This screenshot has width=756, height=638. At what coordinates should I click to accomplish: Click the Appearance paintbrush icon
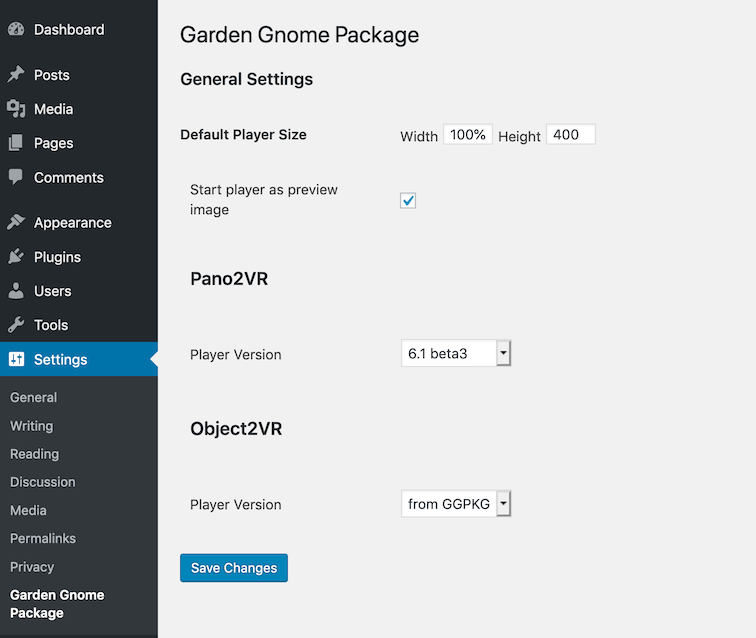(x=16, y=222)
